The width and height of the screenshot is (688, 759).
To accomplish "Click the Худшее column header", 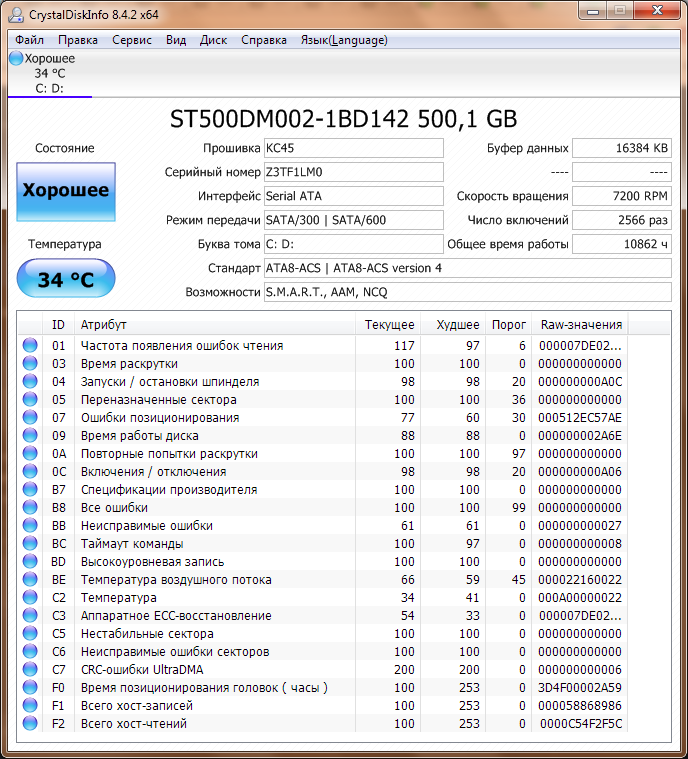I will (x=454, y=325).
